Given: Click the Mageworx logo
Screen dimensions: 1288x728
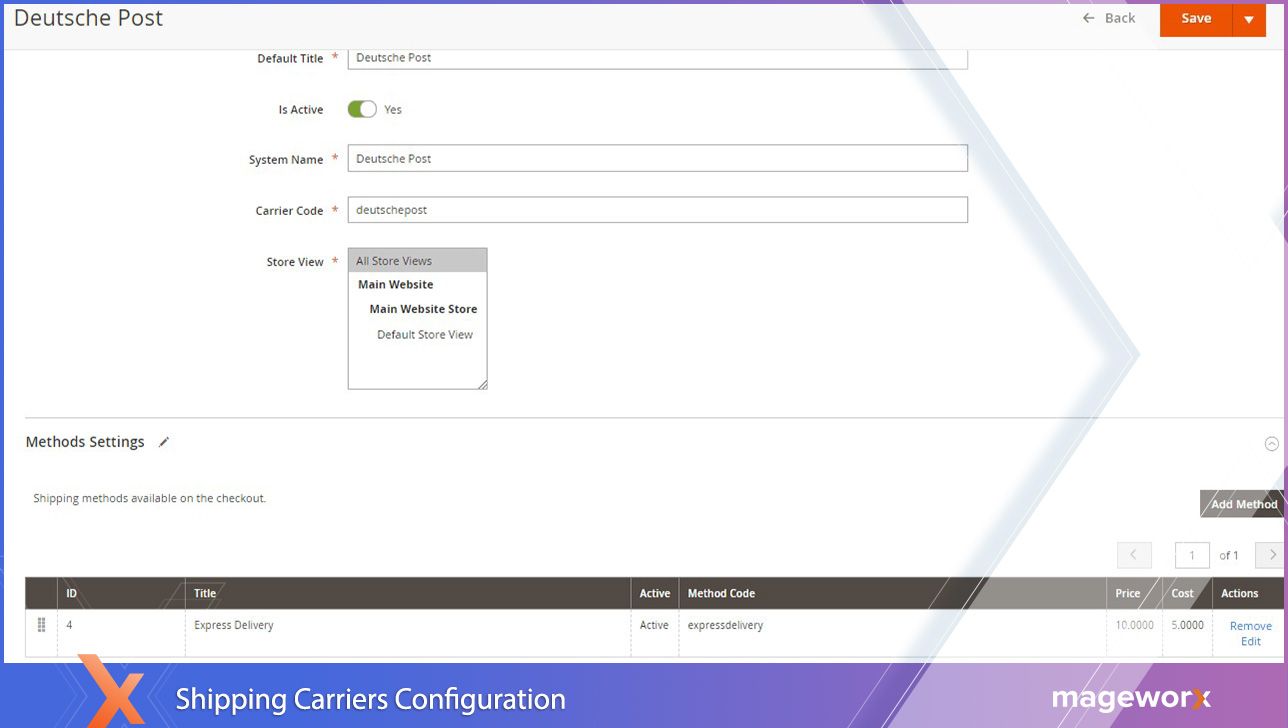Looking at the screenshot, I should [x=1130, y=699].
